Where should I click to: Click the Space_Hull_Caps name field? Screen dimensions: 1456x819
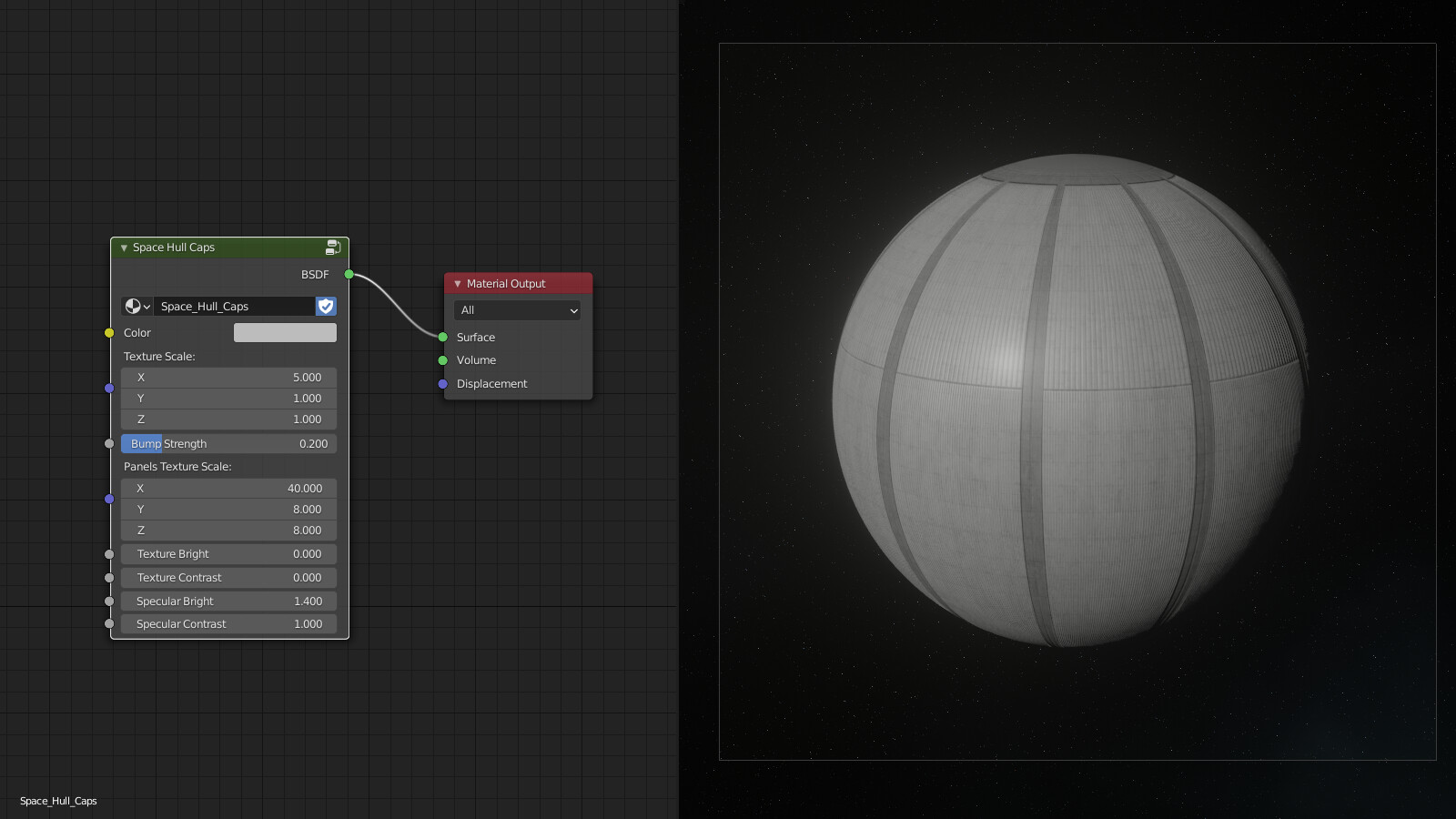point(232,306)
